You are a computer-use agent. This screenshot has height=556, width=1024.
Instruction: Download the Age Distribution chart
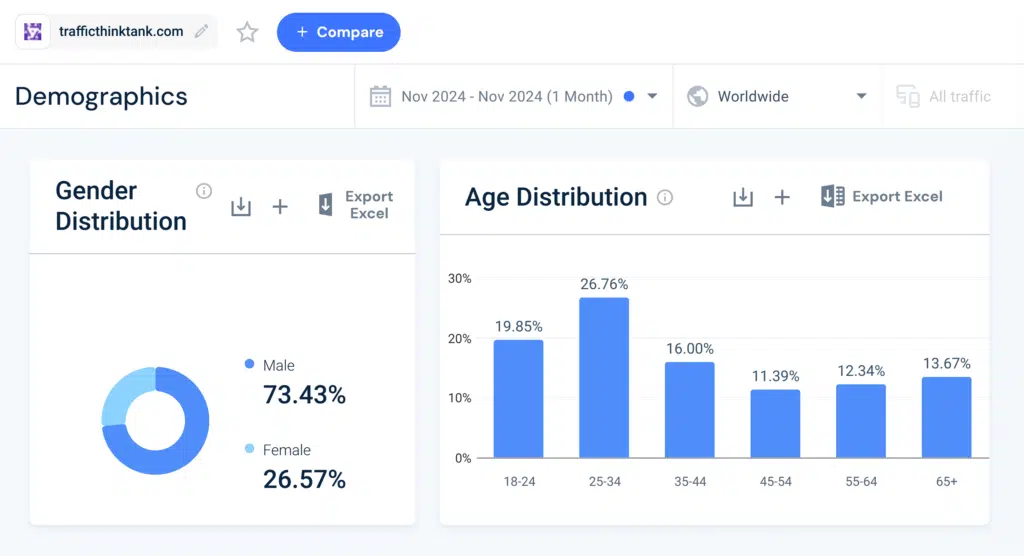742,197
